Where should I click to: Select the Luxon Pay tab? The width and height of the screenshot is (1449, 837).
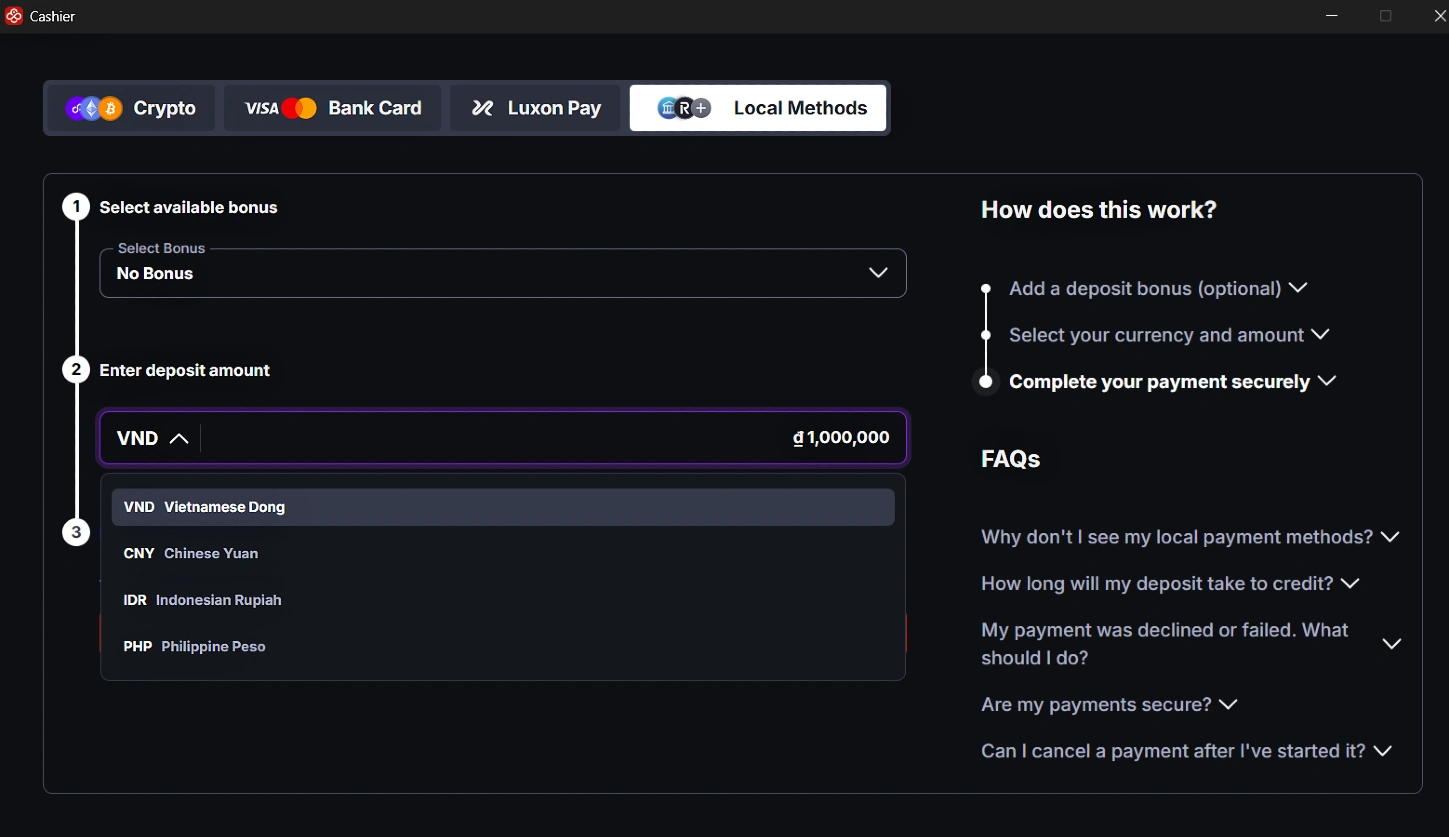click(535, 108)
